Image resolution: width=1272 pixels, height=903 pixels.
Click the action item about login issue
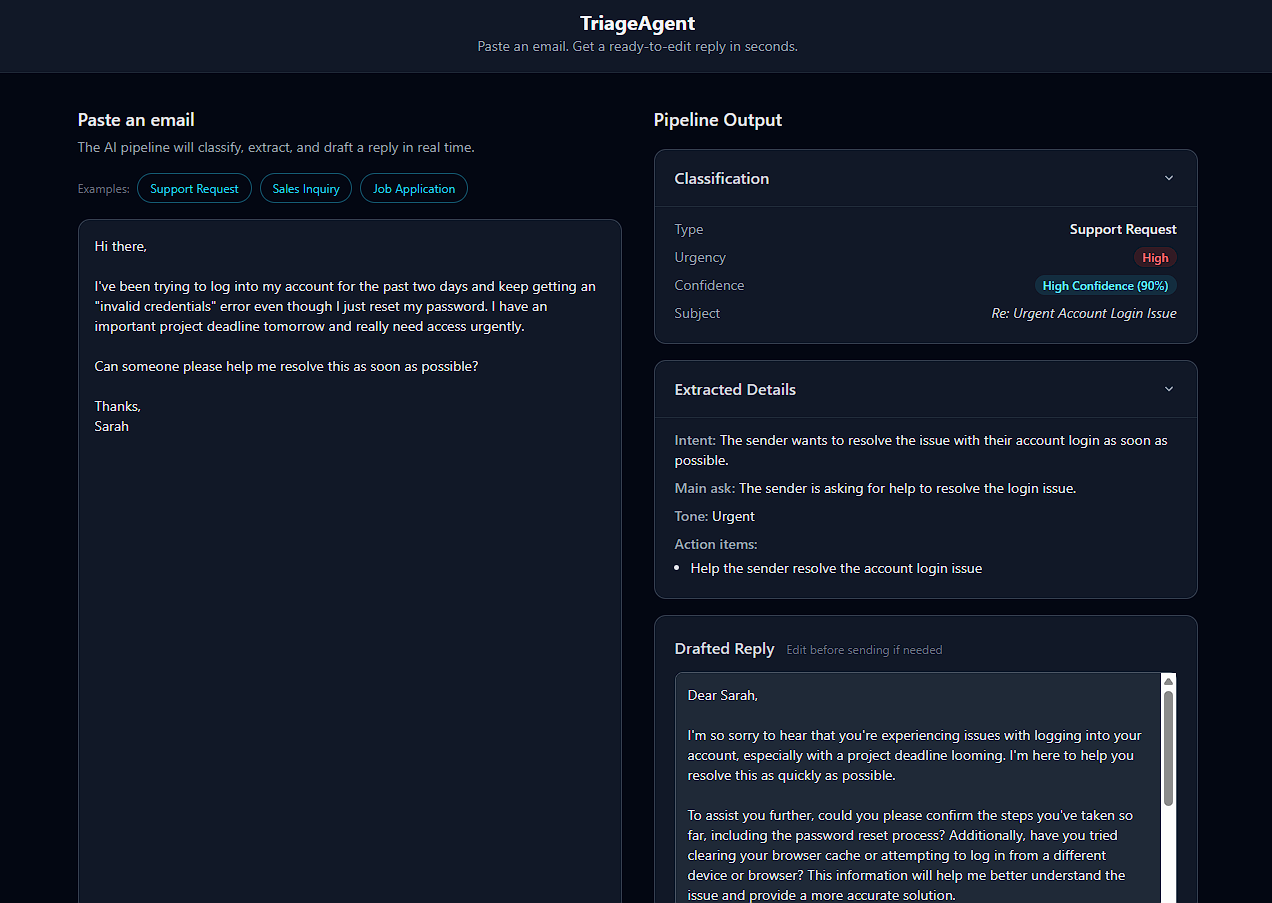click(837, 567)
